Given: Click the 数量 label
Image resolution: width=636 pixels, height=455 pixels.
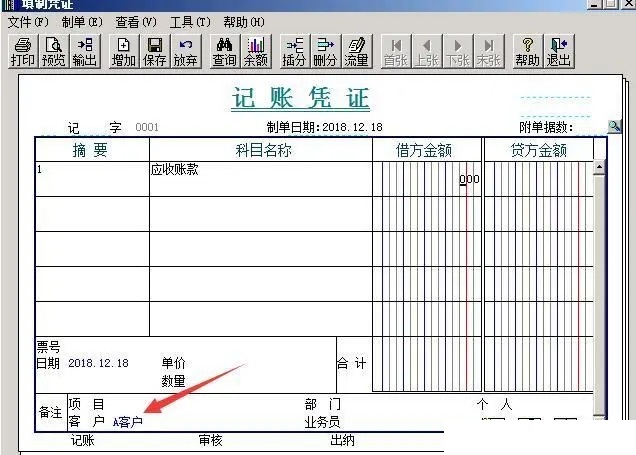Looking at the screenshot, I should pyautogui.click(x=174, y=381).
